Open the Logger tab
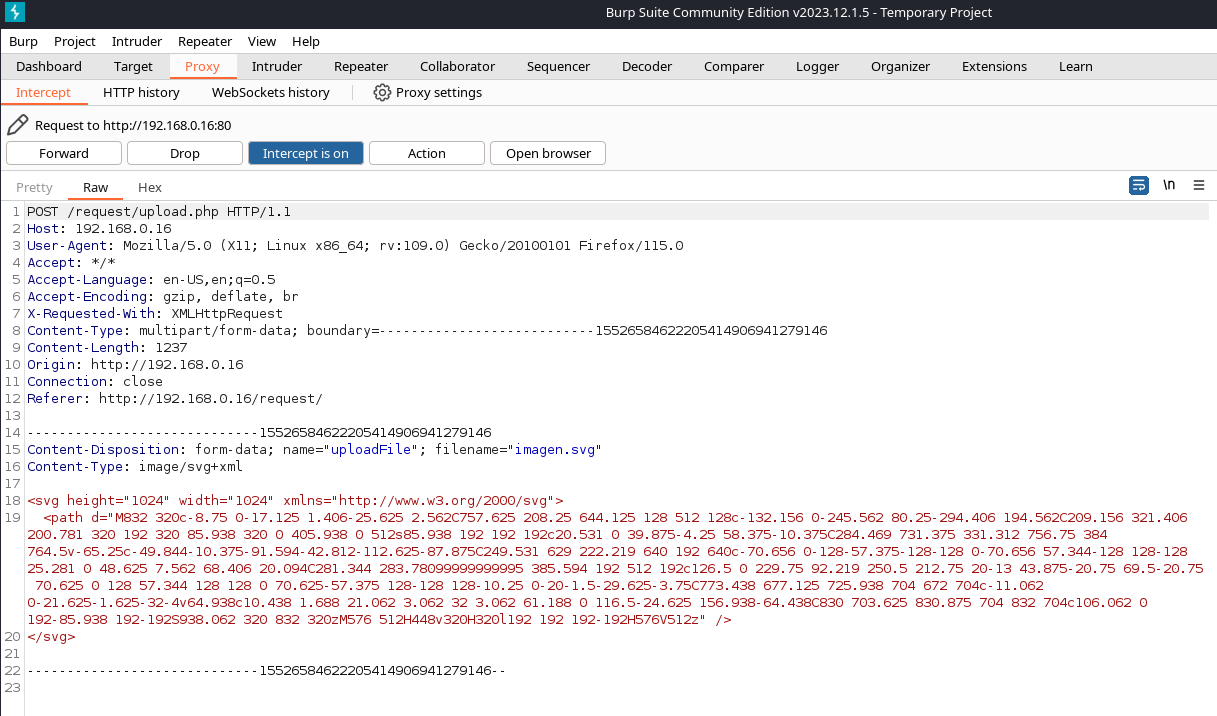Viewport: 1217px width, 716px height. click(x=818, y=66)
